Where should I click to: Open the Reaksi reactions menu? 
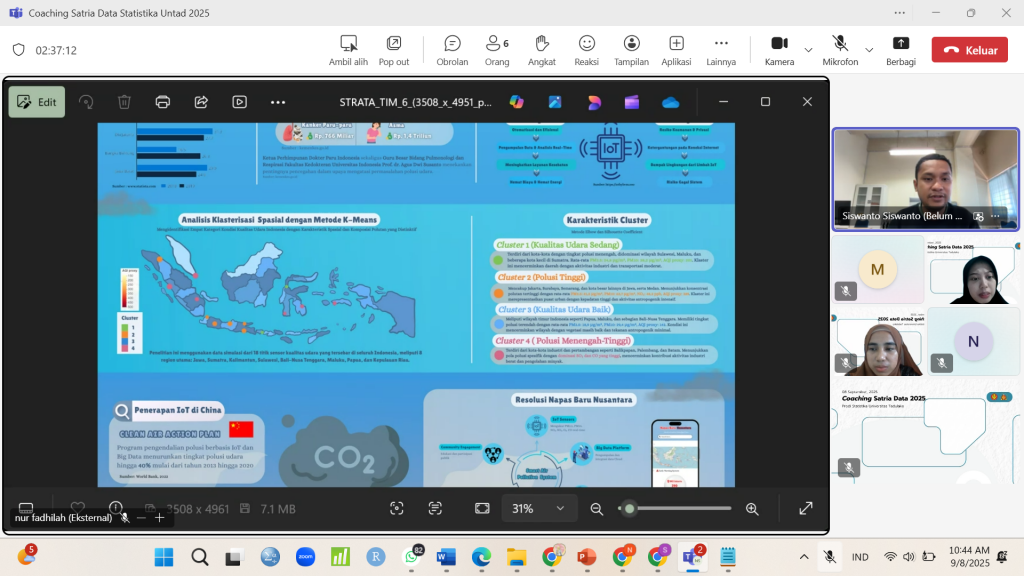[x=587, y=49]
